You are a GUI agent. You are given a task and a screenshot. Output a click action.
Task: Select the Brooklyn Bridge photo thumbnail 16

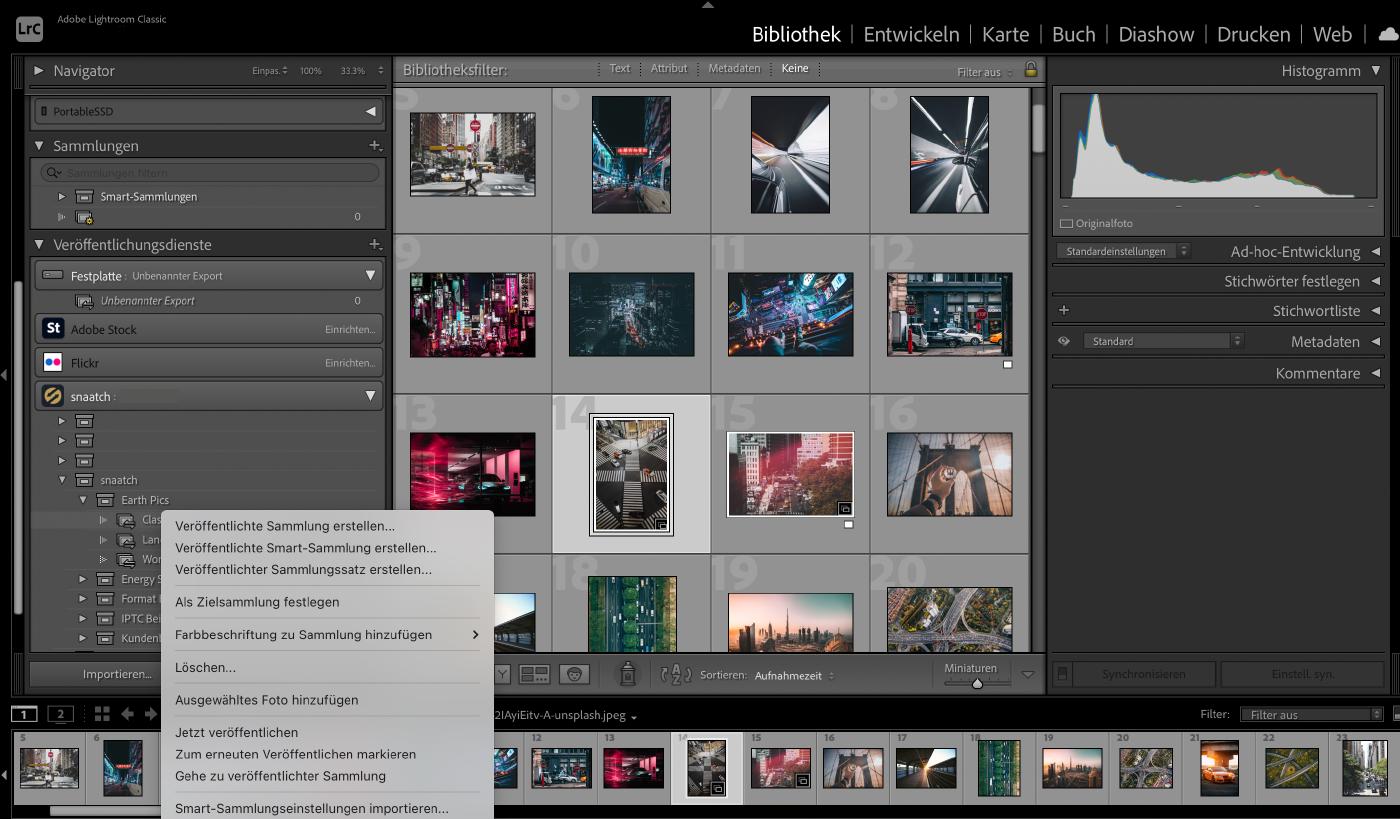(948, 474)
